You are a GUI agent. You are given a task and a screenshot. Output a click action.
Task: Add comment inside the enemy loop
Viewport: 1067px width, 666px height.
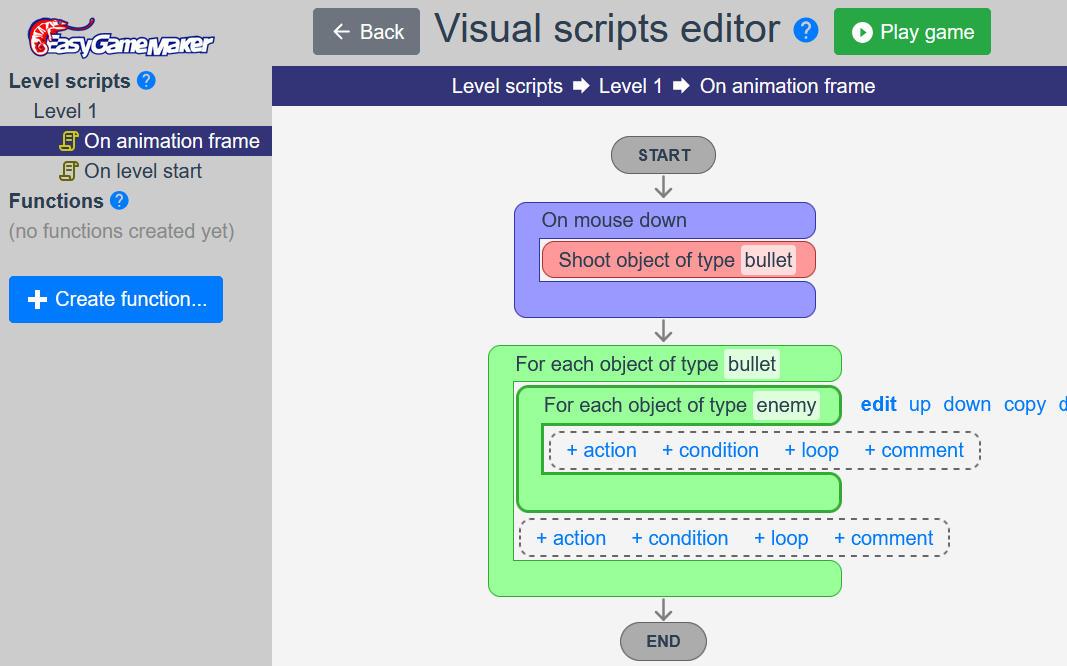click(x=914, y=450)
